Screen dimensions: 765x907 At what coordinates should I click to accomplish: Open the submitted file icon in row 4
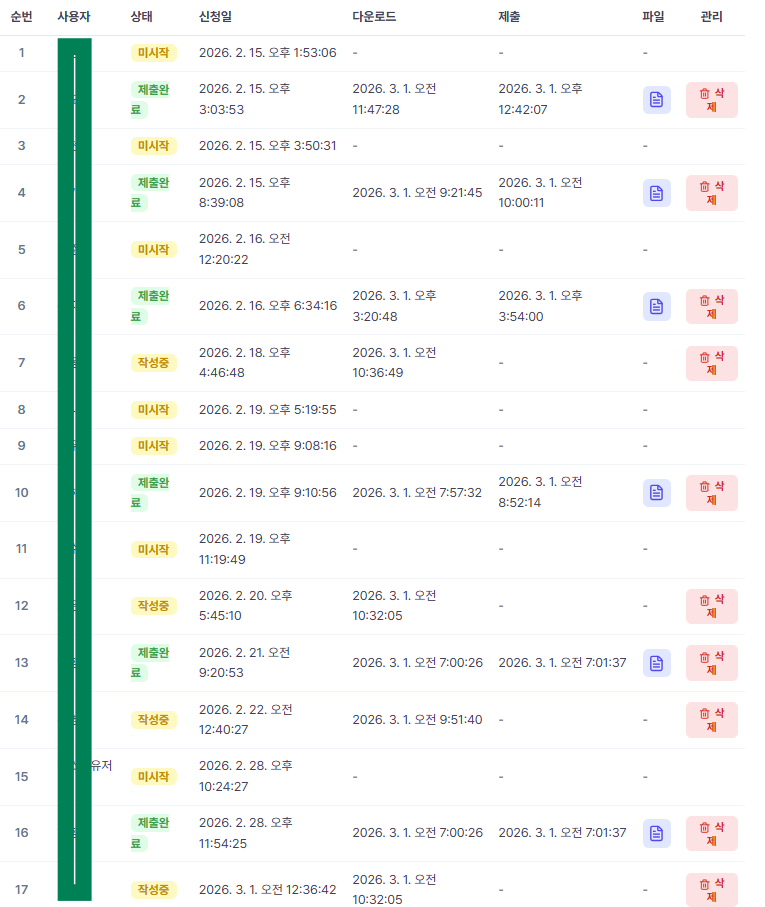coord(656,193)
